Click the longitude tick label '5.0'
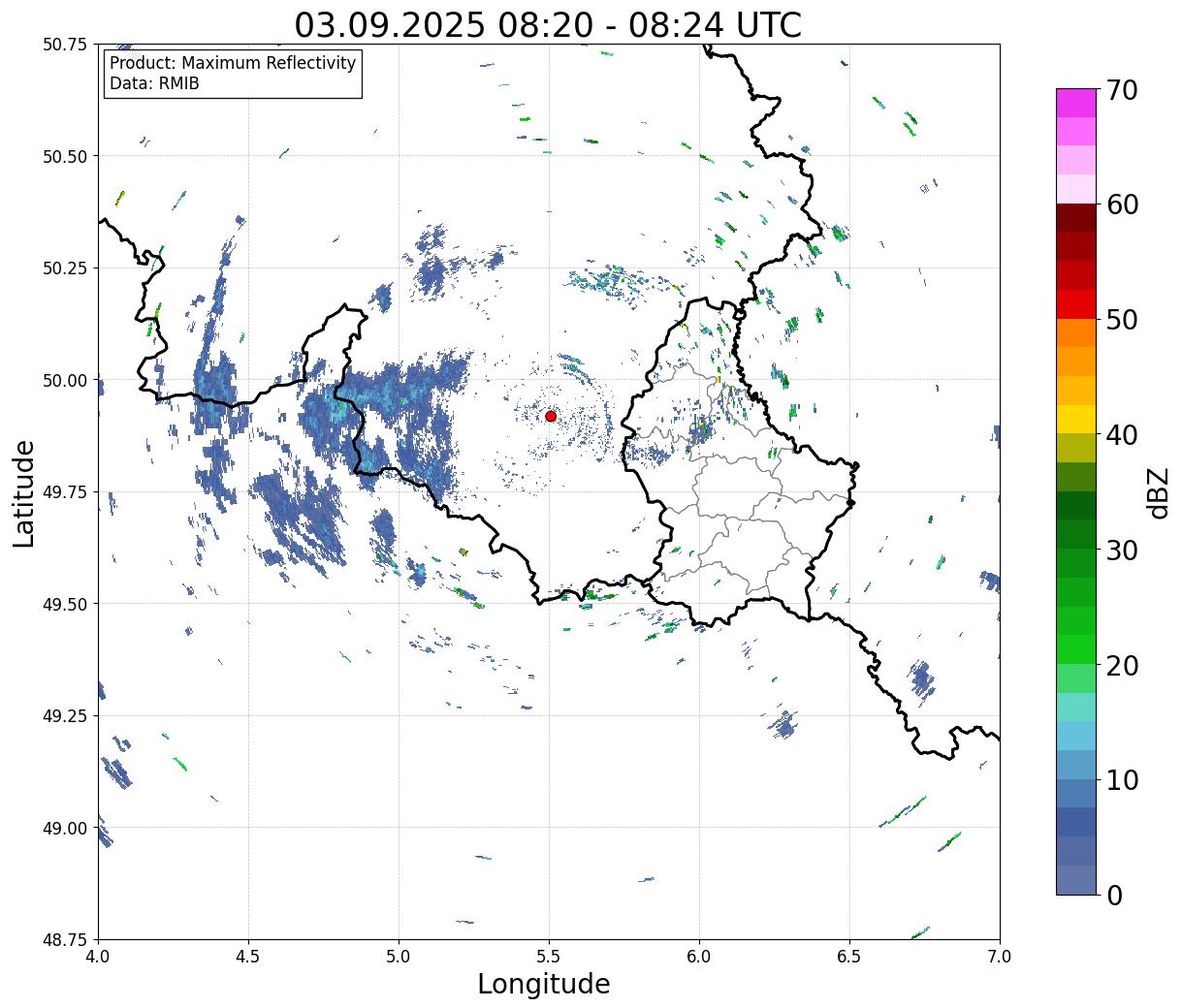Screen dimensions: 1182x1008 [x=399, y=956]
